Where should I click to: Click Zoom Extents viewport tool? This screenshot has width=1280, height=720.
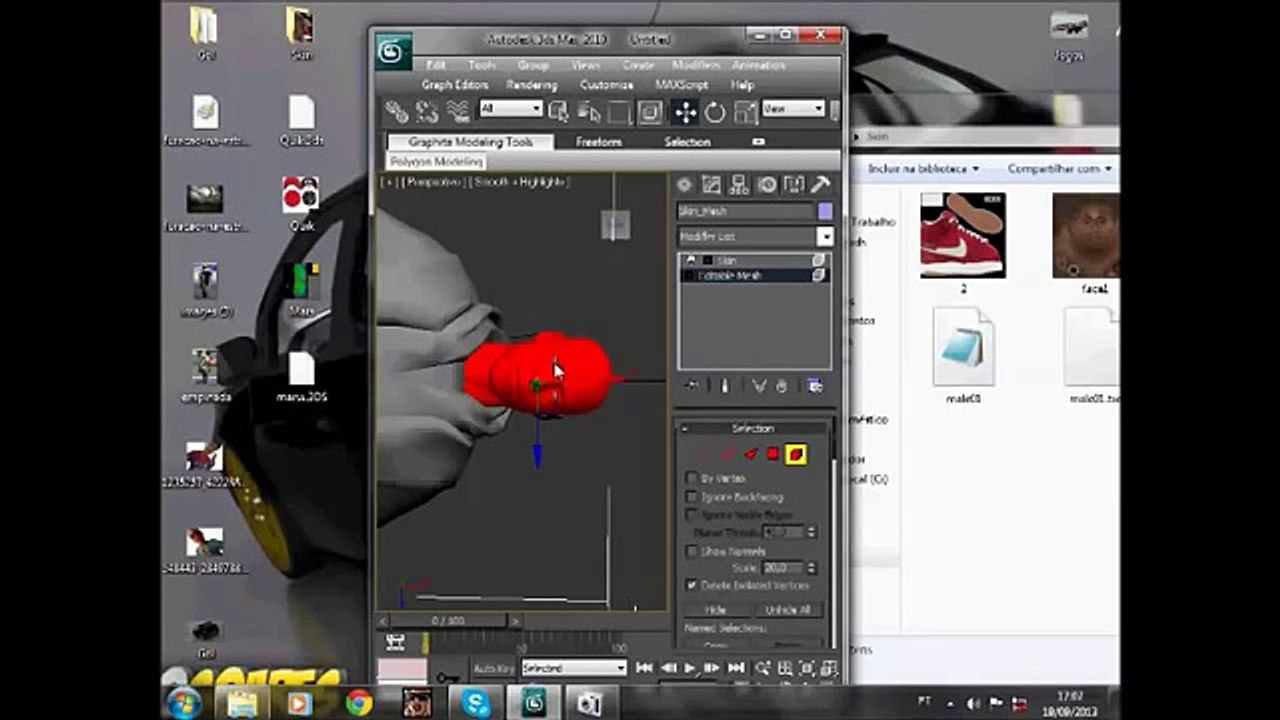tap(807, 668)
